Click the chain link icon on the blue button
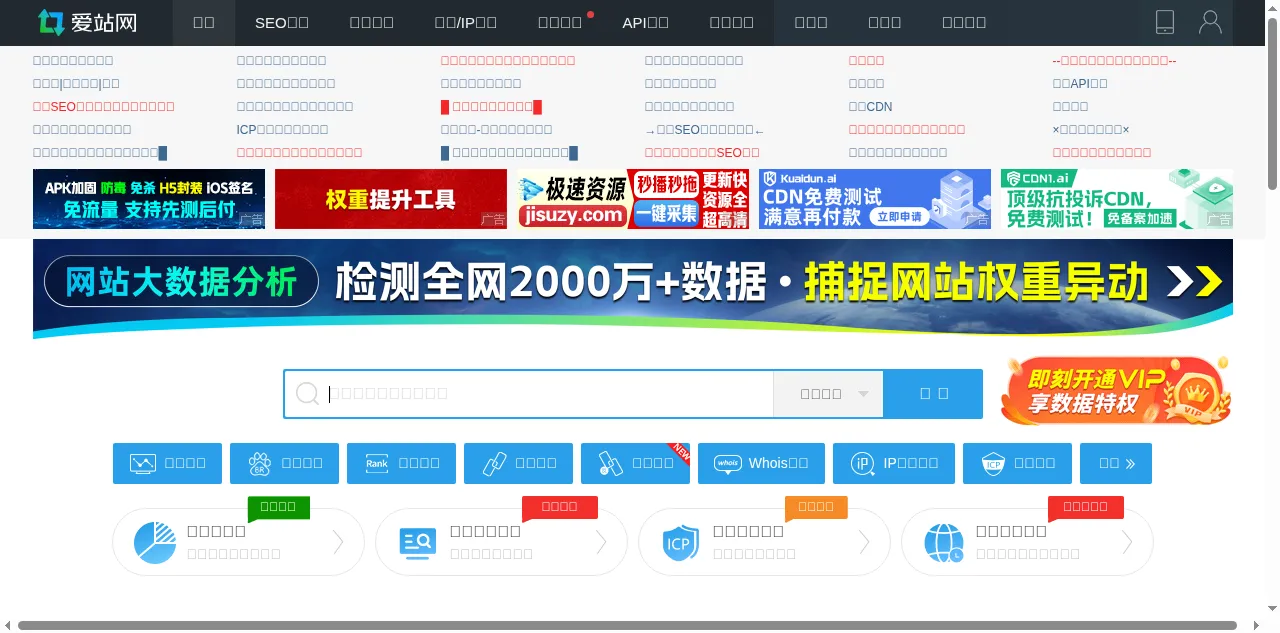Image resolution: width=1280 pixels, height=633 pixels. pos(494,463)
